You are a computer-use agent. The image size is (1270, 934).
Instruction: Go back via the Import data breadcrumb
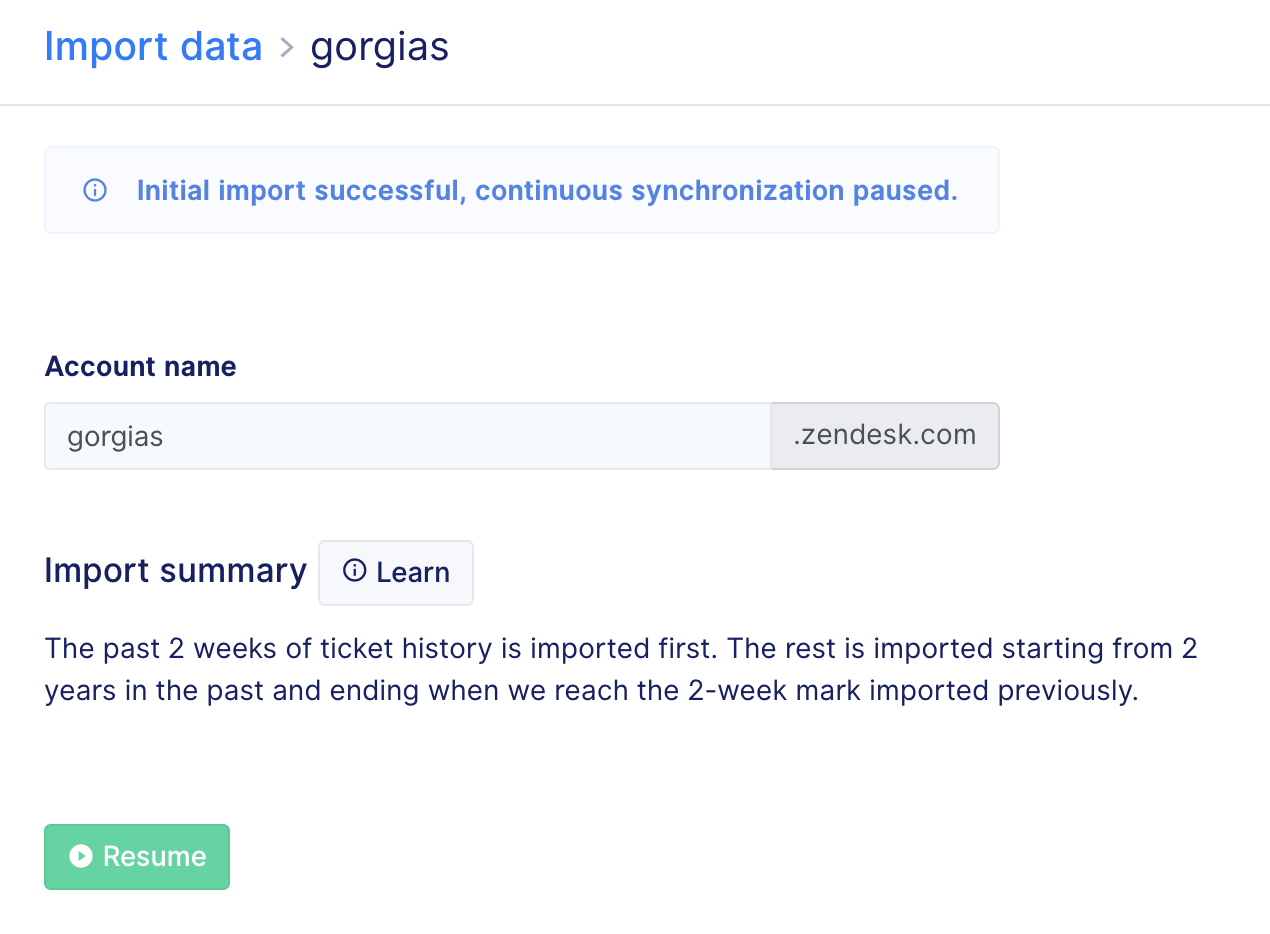[x=153, y=47]
